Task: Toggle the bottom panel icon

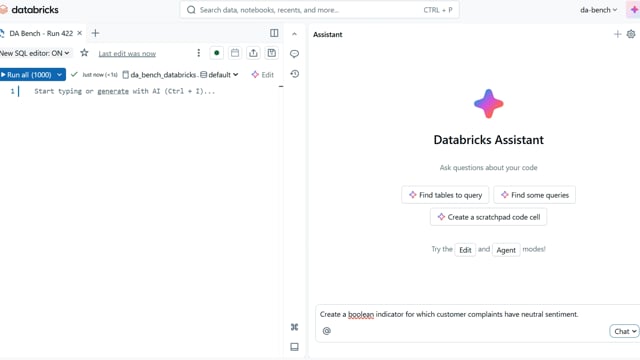Action: tap(294, 347)
